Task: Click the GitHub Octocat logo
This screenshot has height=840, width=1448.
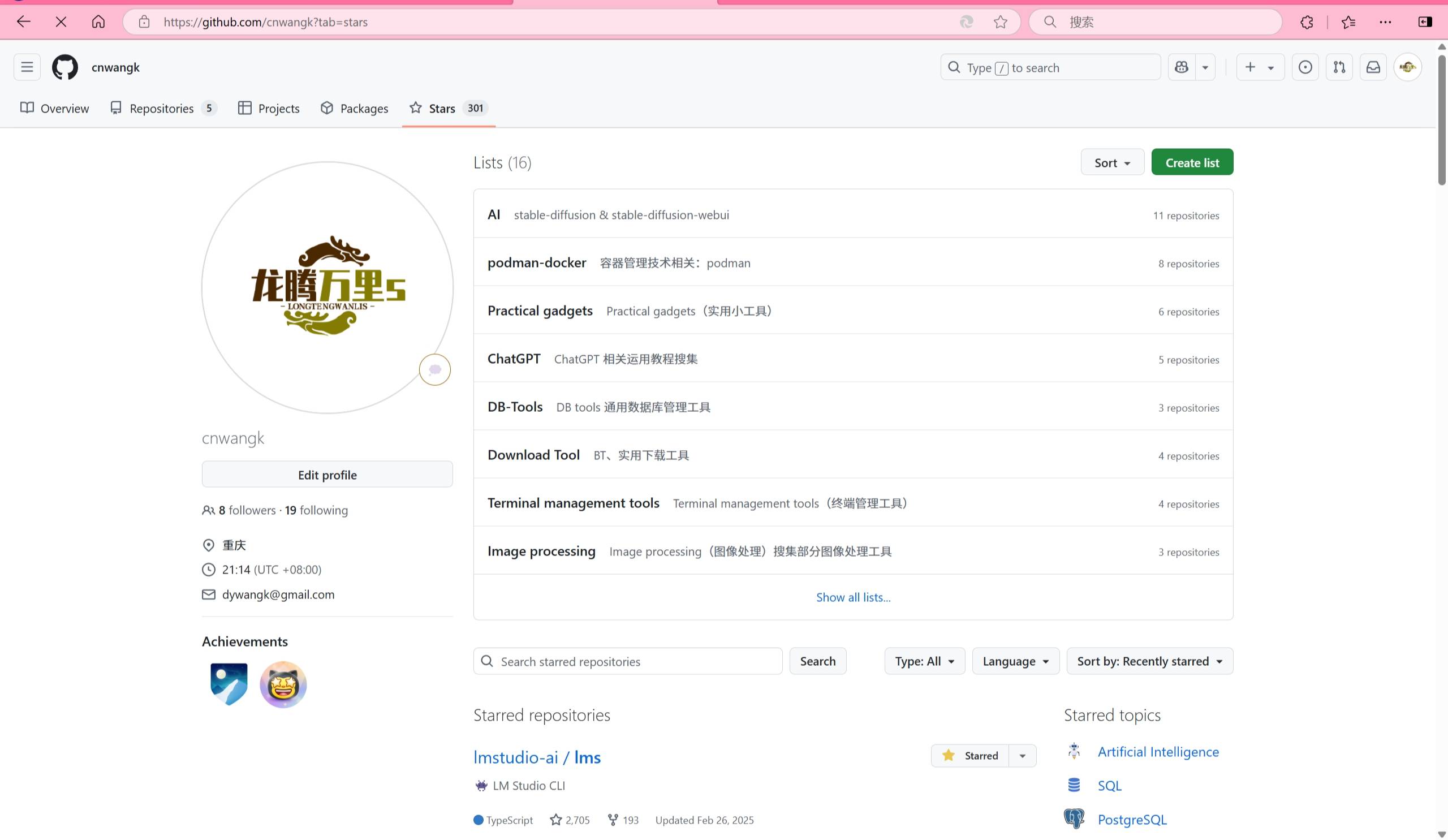Action: 65,67
